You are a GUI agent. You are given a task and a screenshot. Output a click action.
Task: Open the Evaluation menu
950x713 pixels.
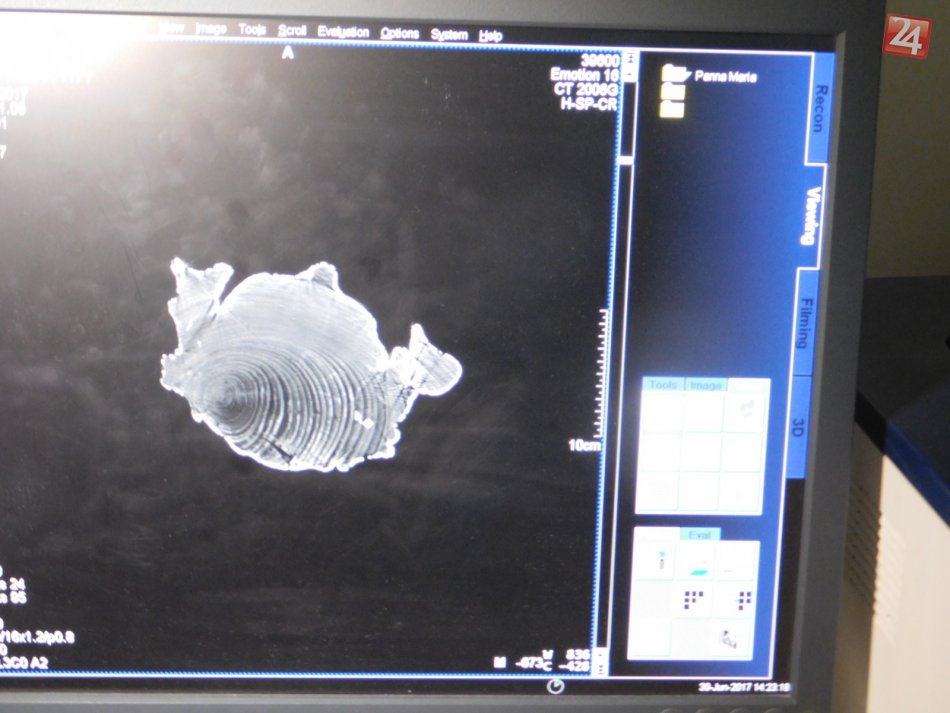pos(343,32)
